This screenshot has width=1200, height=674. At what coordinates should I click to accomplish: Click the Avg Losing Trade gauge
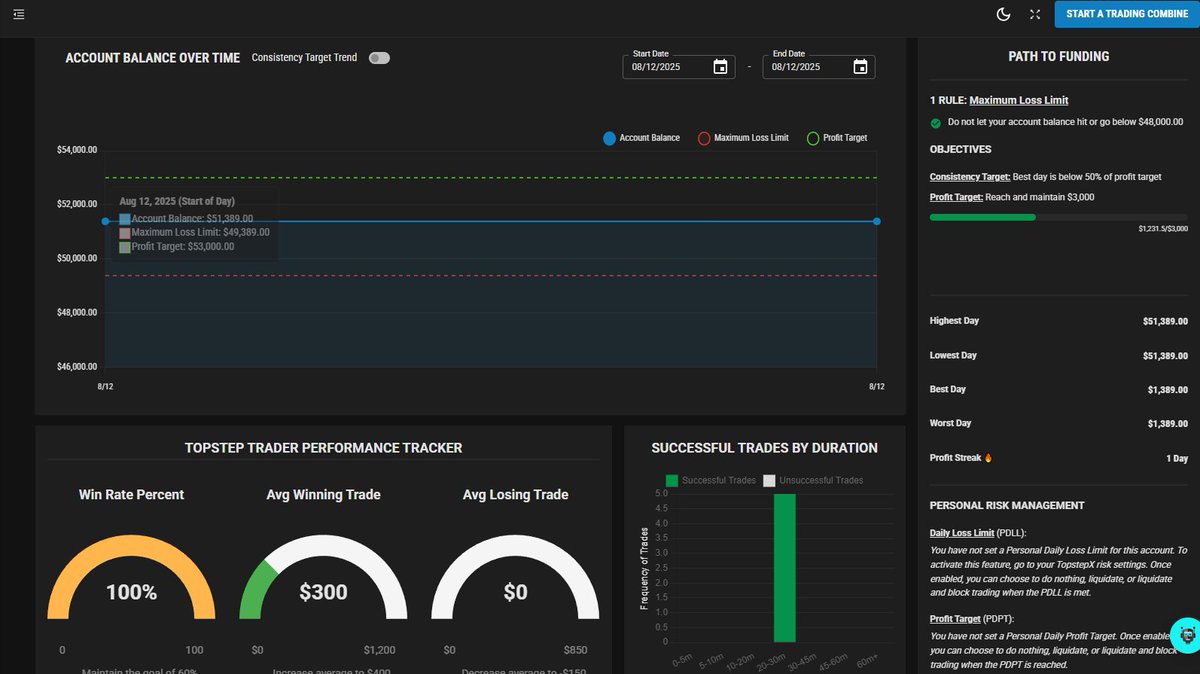coord(515,575)
